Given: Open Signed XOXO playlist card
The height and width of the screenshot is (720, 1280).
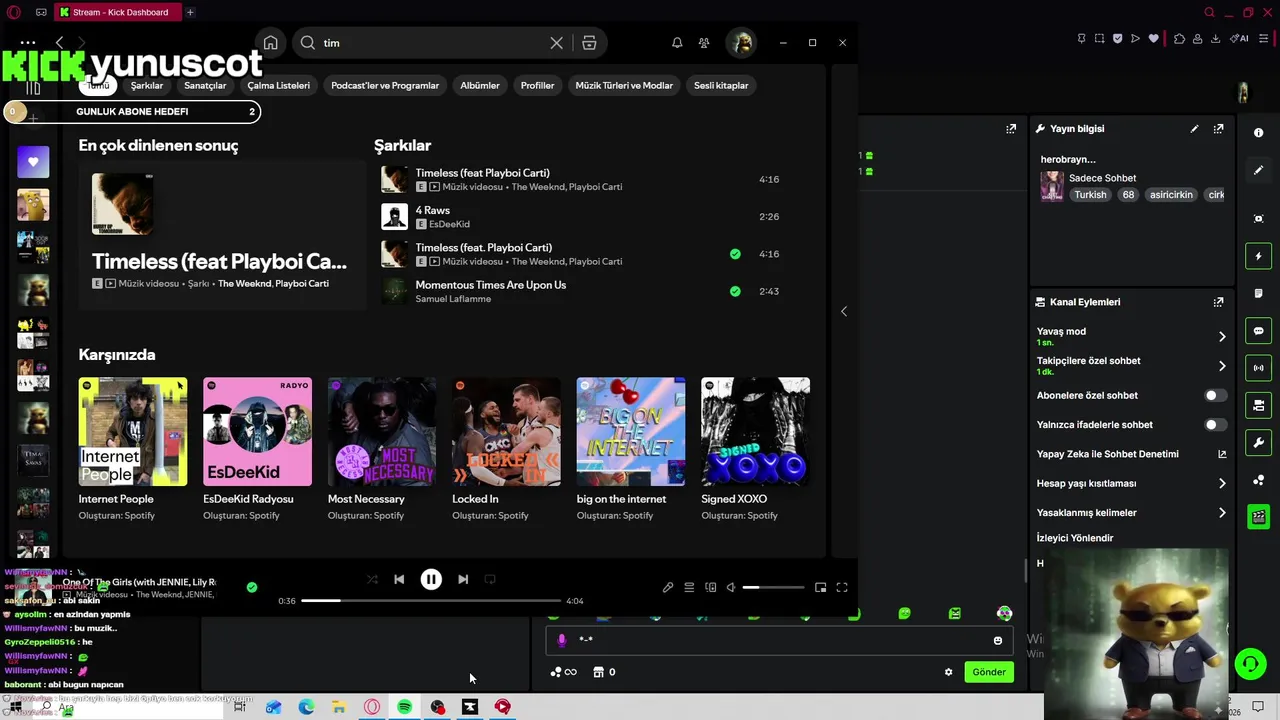Looking at the screenshot, I should [x=755, y=449].
